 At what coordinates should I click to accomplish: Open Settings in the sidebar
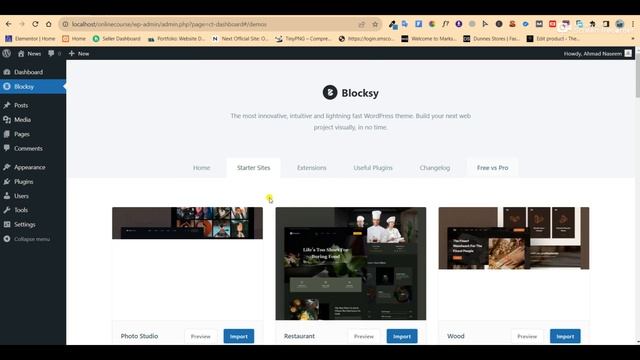coord(33,224)
